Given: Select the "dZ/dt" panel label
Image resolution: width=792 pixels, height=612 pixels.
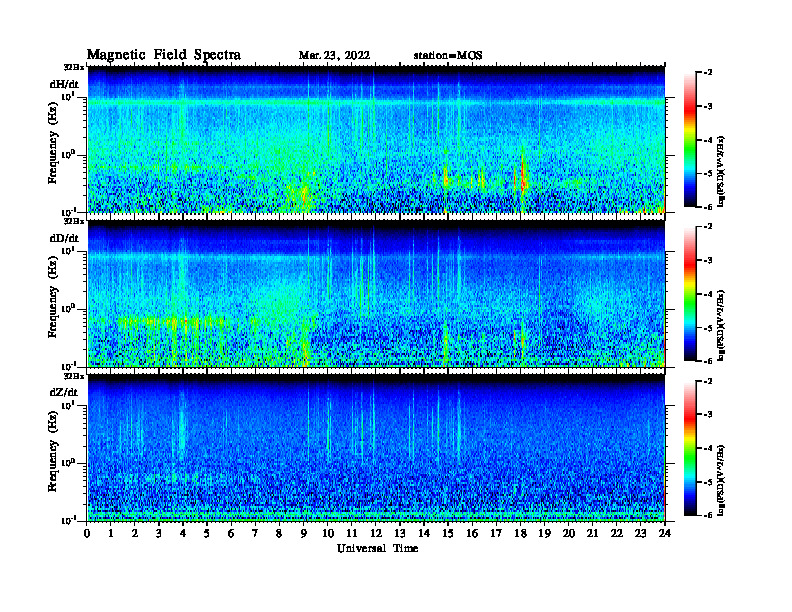Looking at the screenshot, I should click(64, 392).
